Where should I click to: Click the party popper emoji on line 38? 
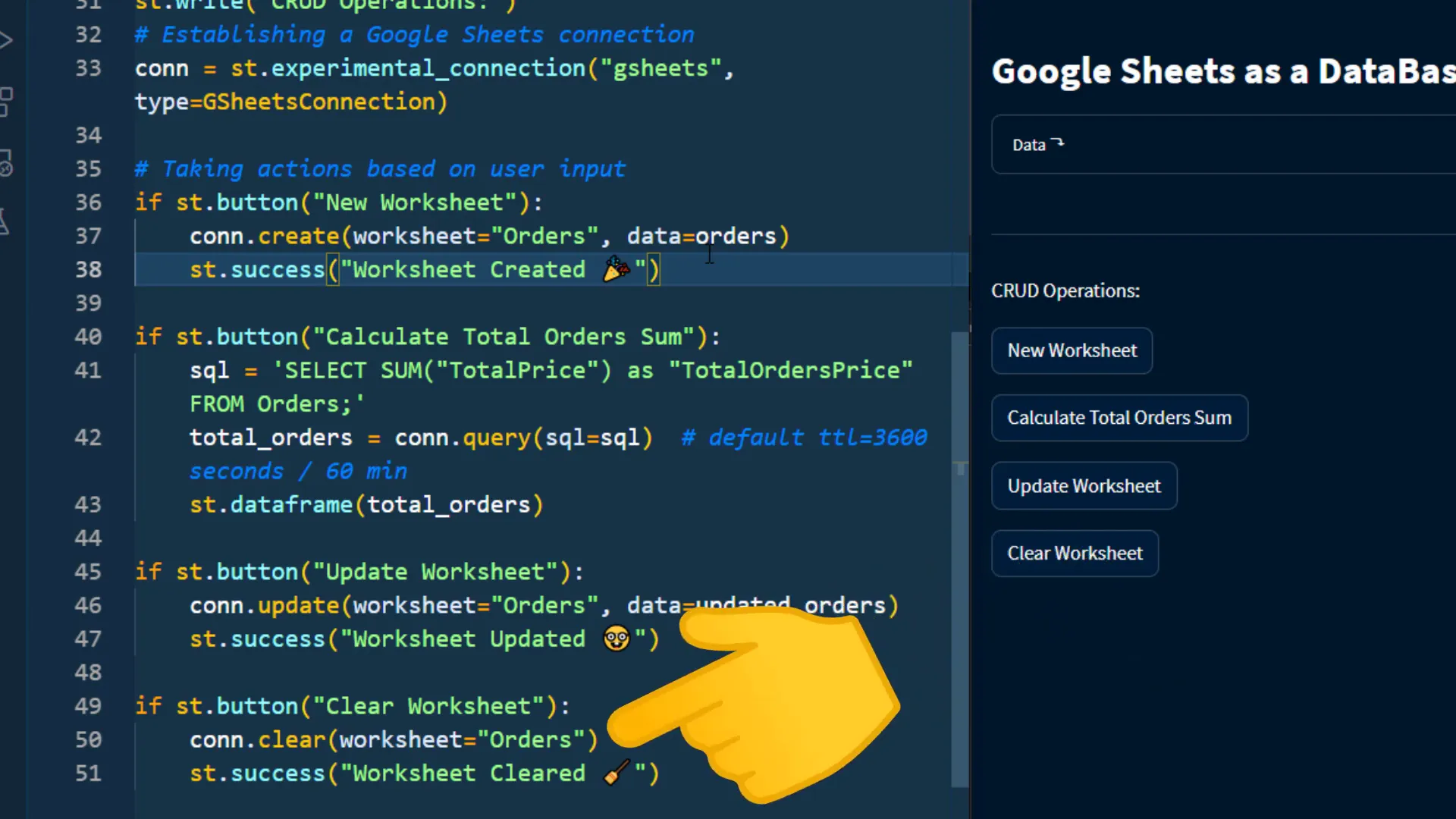click(616, 269)
